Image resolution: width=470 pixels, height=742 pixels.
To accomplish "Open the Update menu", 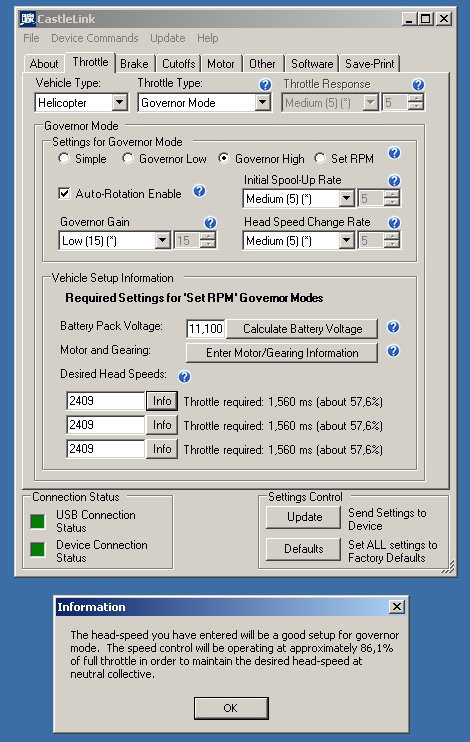I will coord(168,38).
